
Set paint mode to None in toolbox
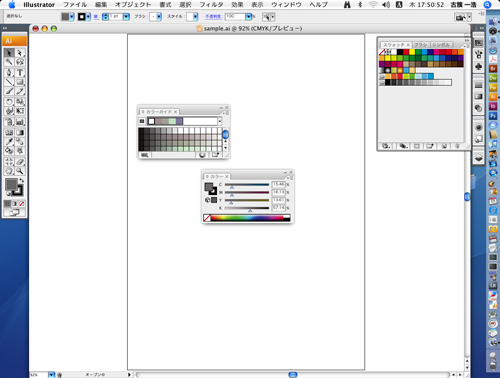click(22, 204)
